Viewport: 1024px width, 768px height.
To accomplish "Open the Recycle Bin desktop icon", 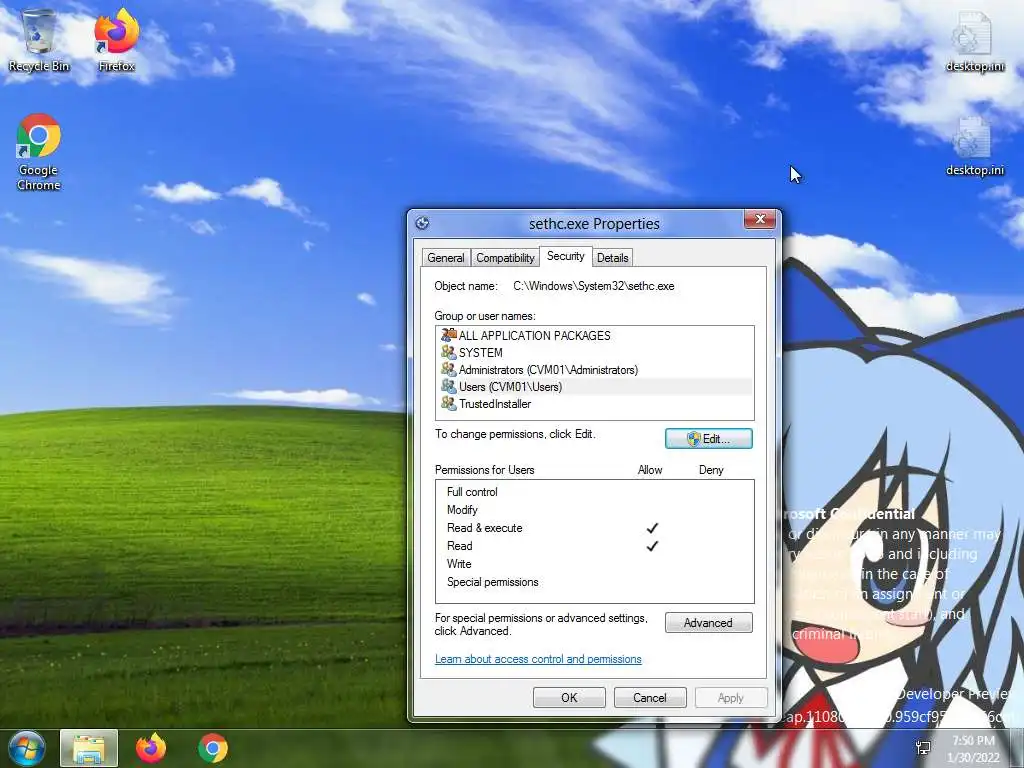I will point(39,41).
